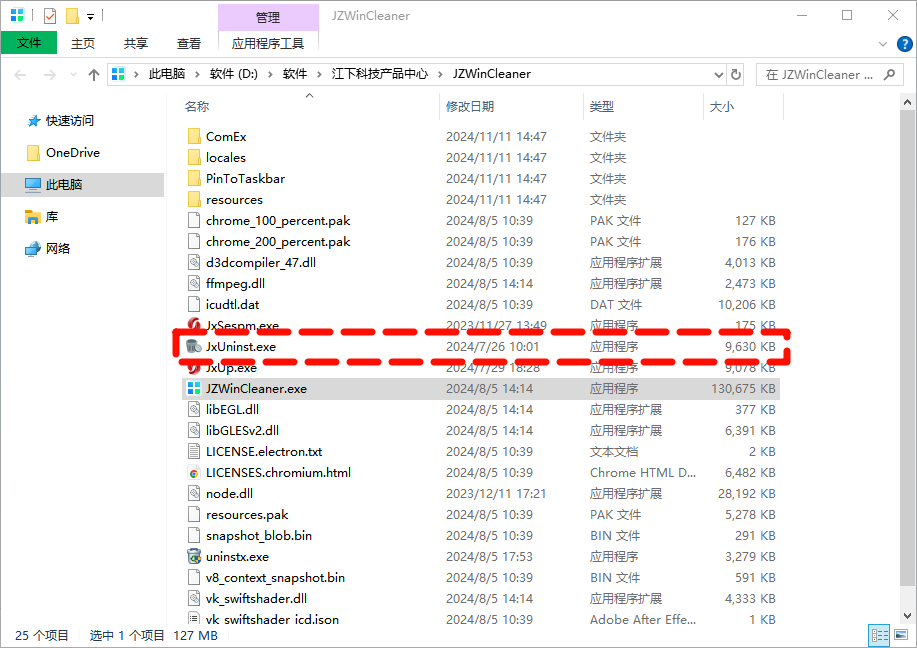Expand the ribbon with the chevron
The height and width of the screenshot is (648, 917).
pos(883,44)
